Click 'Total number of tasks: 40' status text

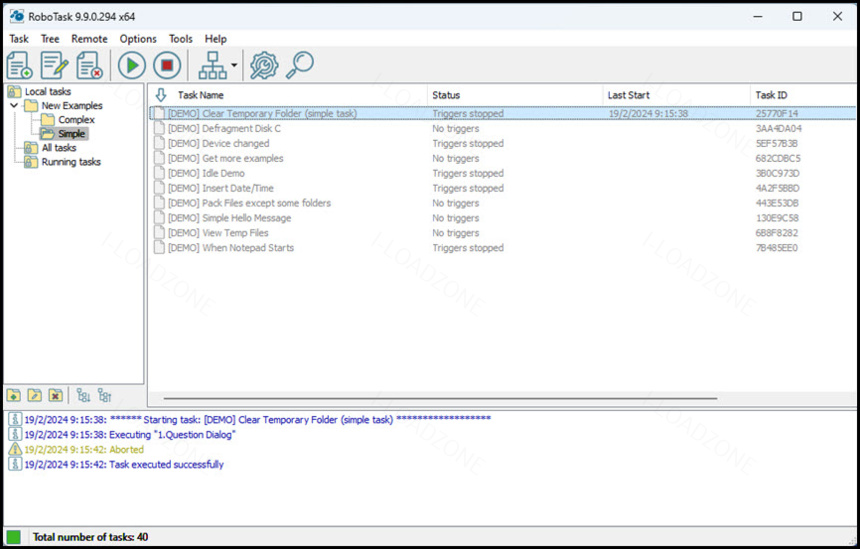pos(90,537)
